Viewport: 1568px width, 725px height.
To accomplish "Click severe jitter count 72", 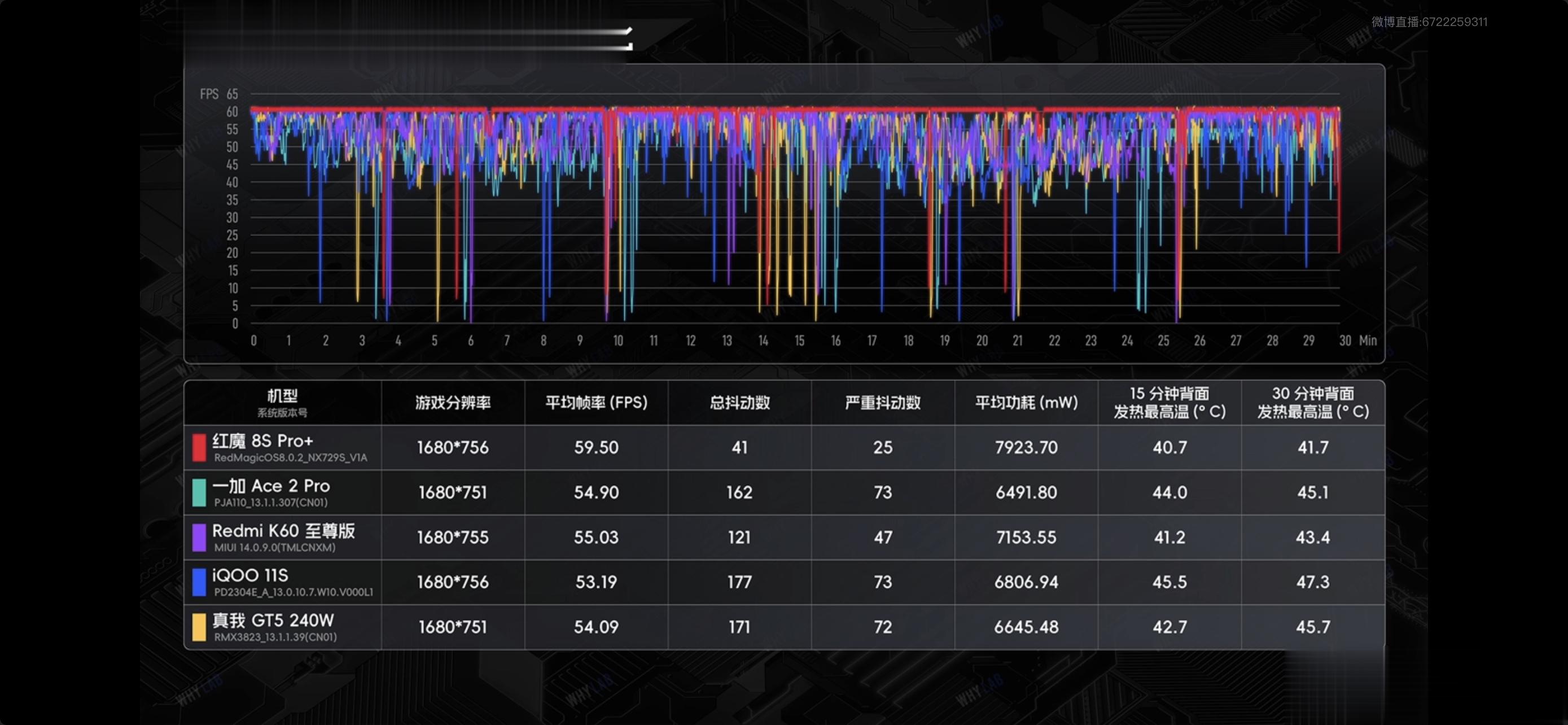I will pyautogui.click(x=883, y=627).
